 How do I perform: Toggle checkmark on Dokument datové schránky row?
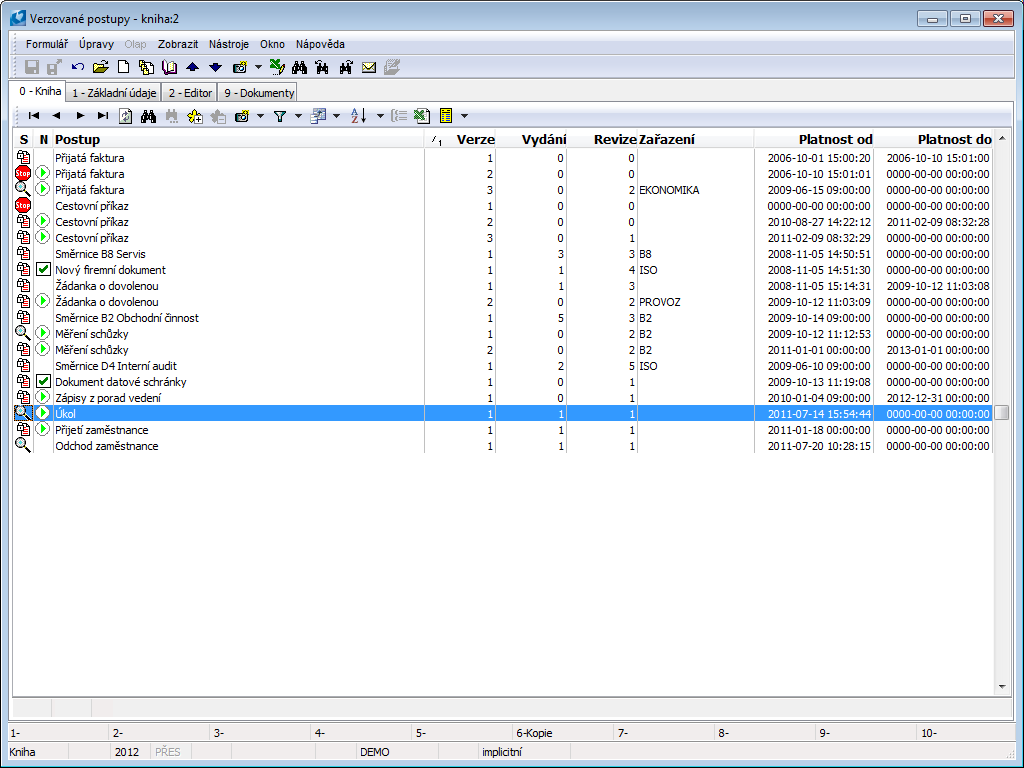(43, 382)
